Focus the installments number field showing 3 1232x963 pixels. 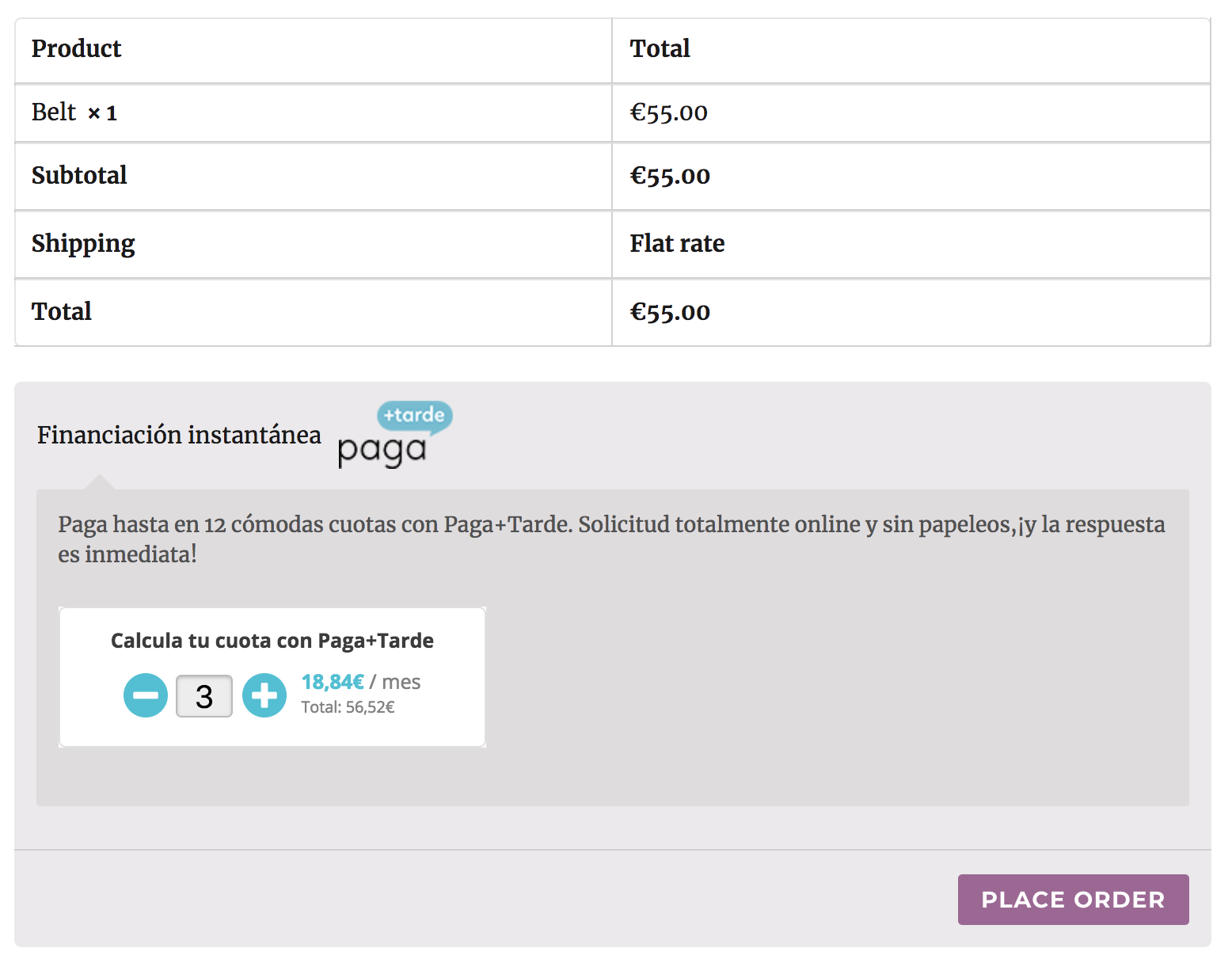[204, 696]
